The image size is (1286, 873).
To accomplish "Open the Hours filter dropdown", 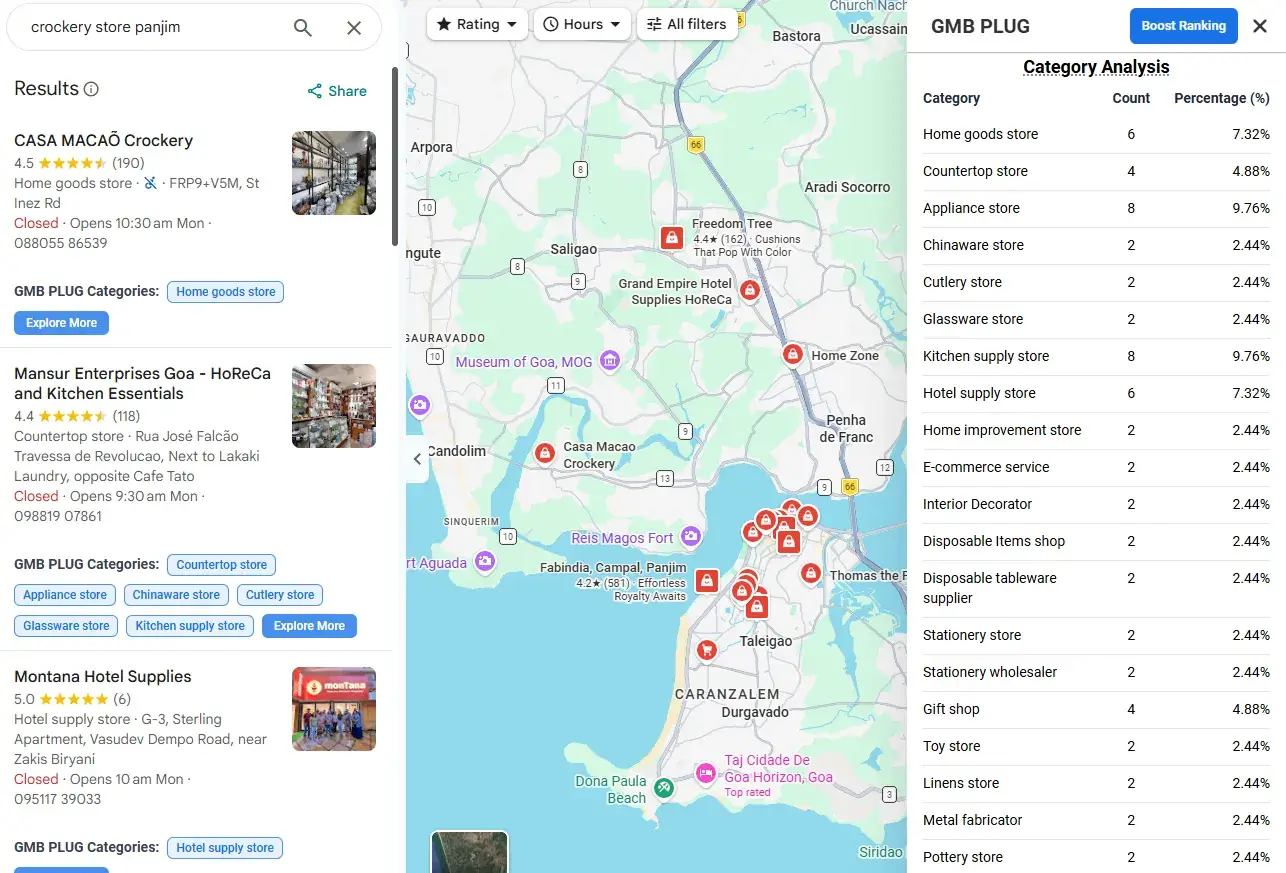I will click(x=582, y=24).
